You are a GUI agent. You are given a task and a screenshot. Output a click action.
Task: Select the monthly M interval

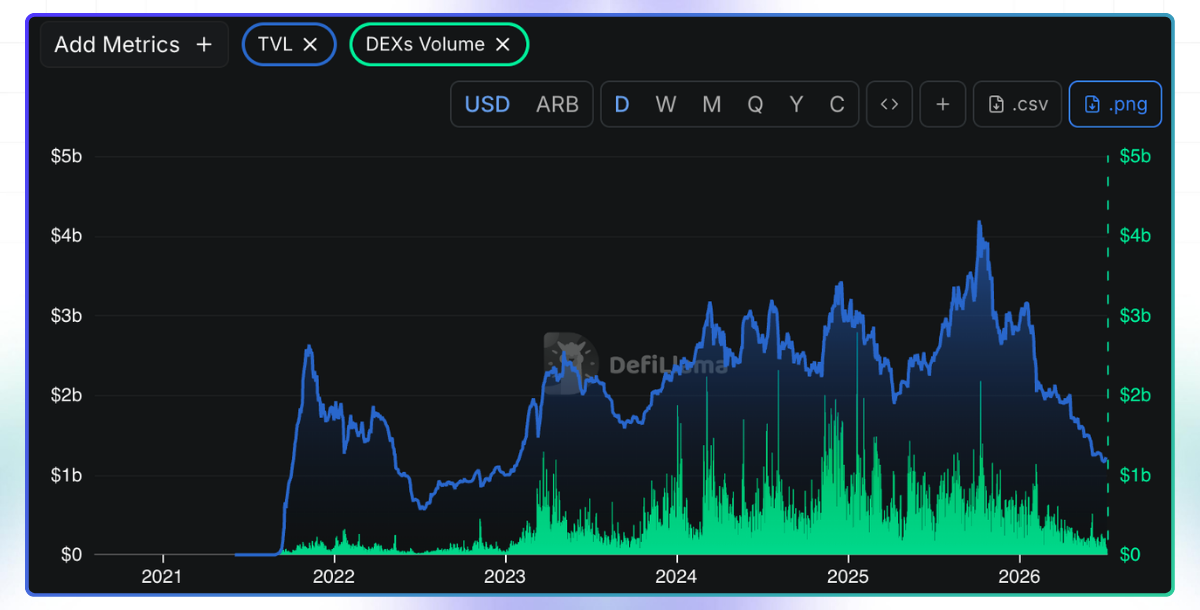point(712,104)
